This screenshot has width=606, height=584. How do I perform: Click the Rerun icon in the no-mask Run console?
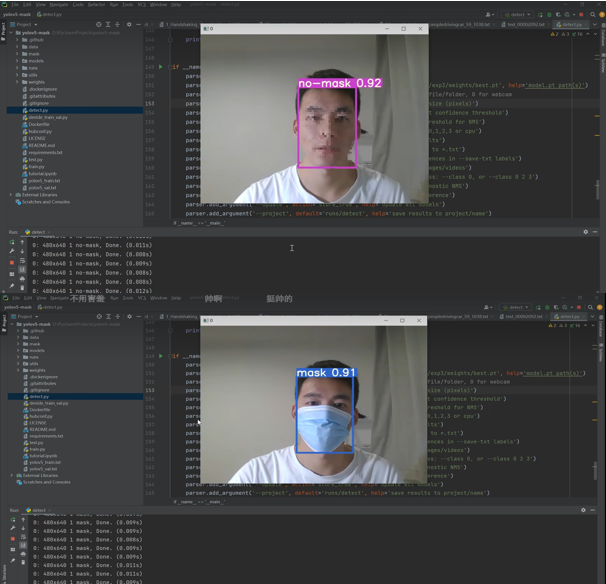click(x=13, y=241)
